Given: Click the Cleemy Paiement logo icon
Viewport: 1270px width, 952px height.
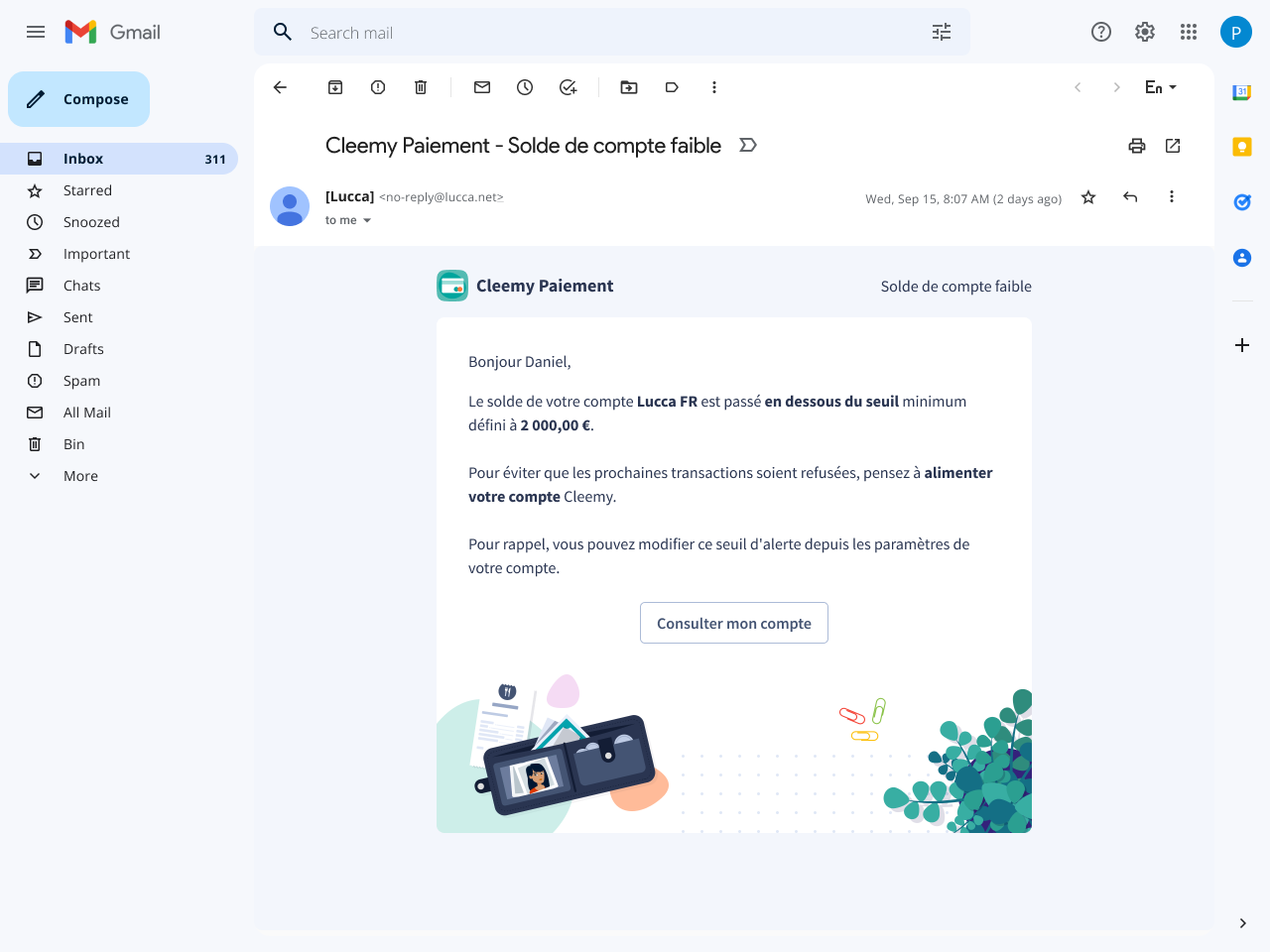Looking at the screenshot, I should (x=452, y=286).
